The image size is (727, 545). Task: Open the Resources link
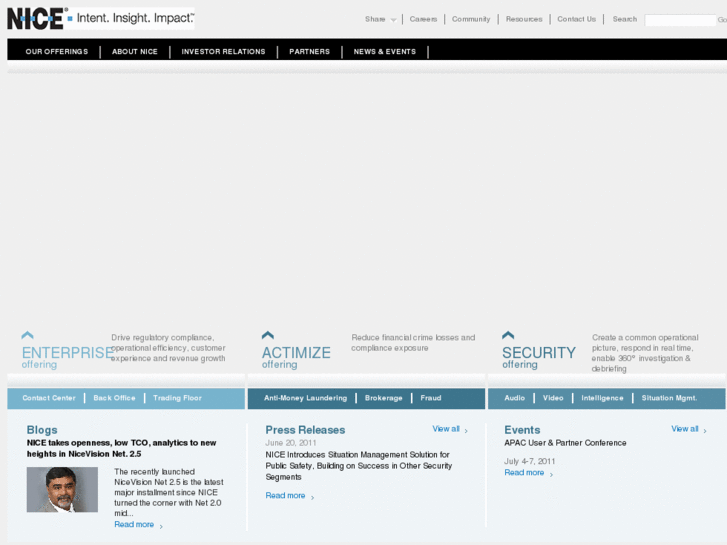[x=524, y=19]
